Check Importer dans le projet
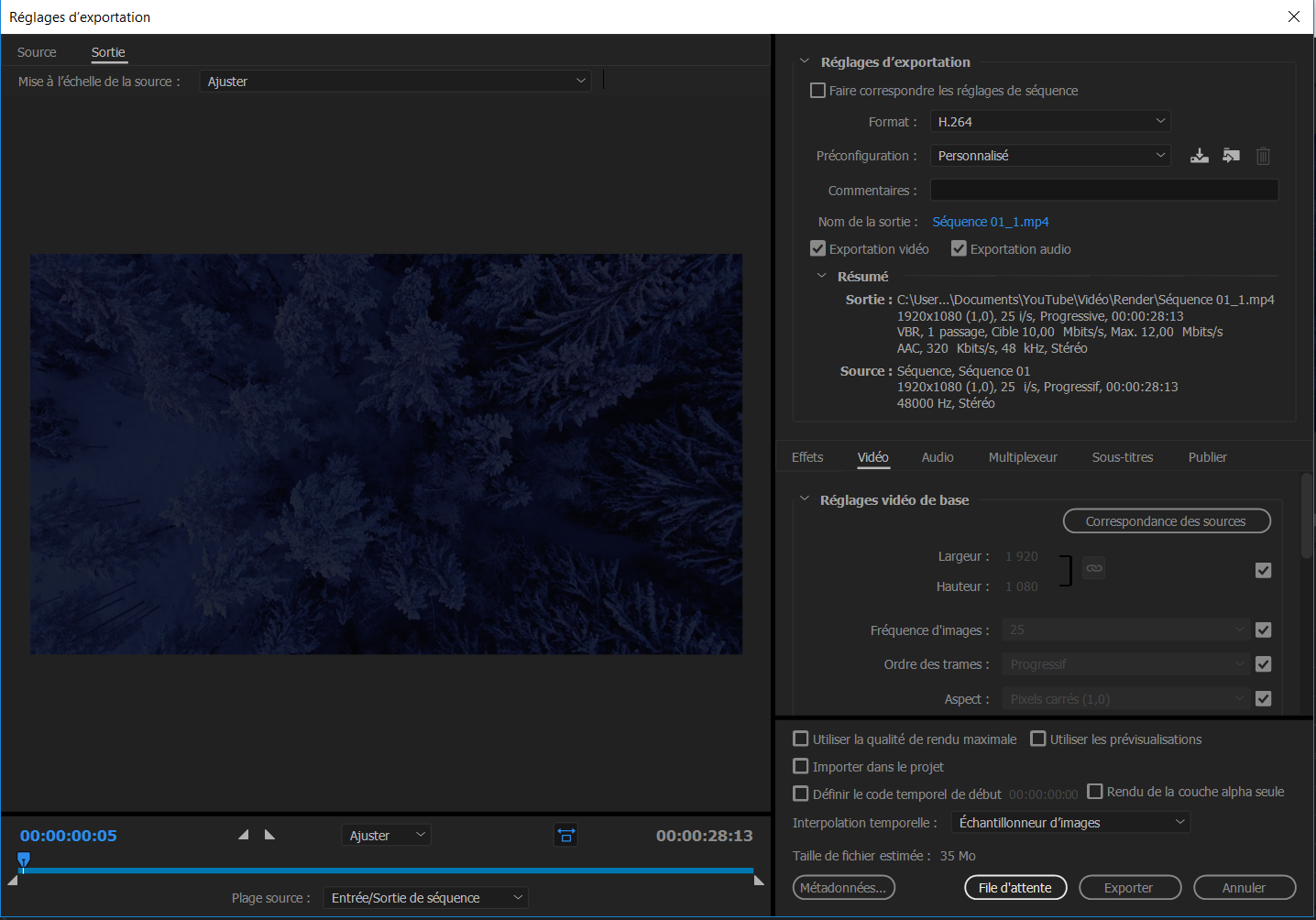The width and height of the screenshot is (1316, 920). click(x=801, y=766)
